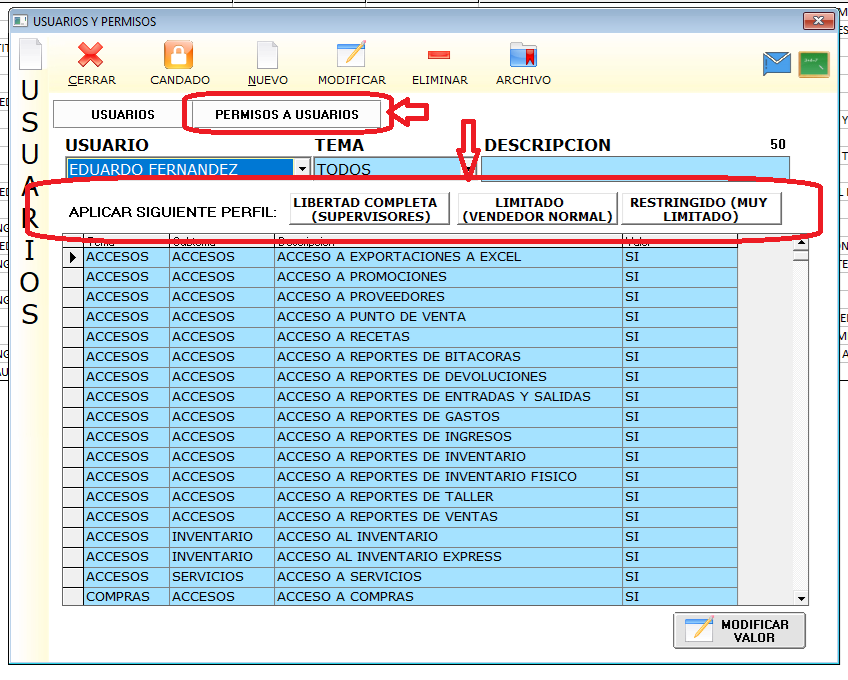Click the table scrollbar down arrow
Screen dimensions: 848x680
click(801, 598)
